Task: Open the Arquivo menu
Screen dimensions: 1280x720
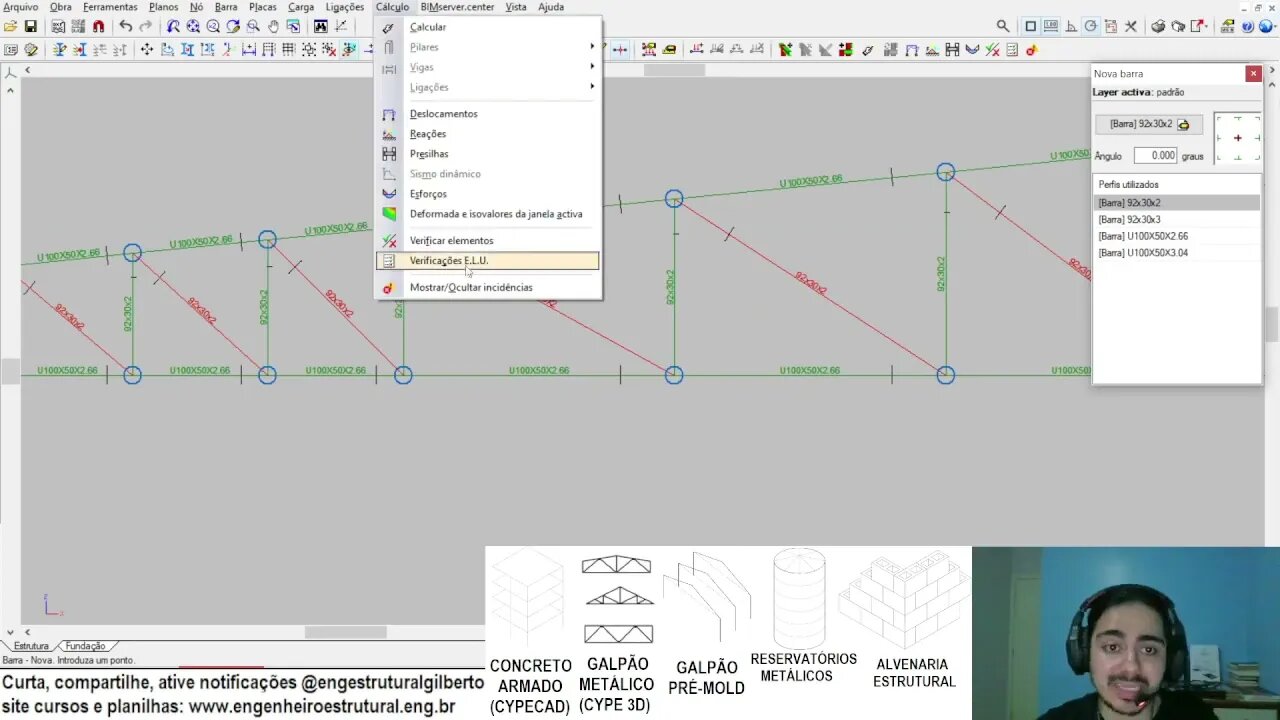Action: click(20, 7)
